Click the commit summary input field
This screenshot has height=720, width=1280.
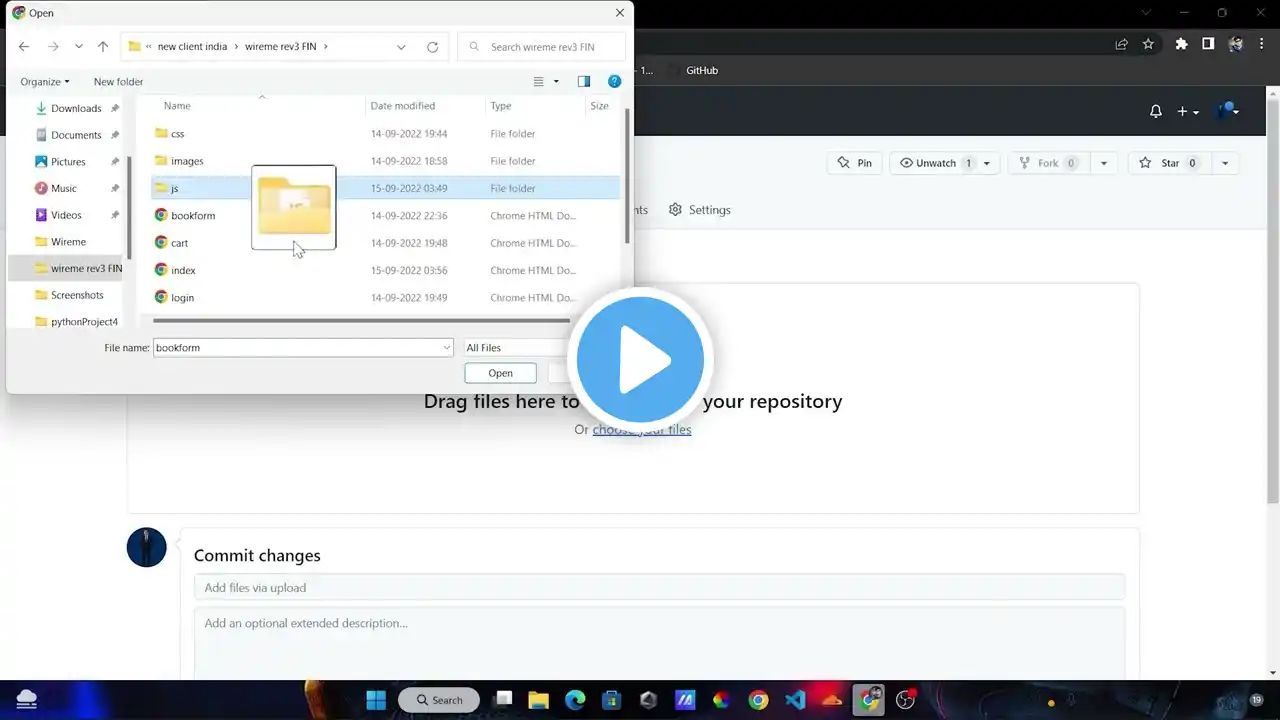click(659, 587)
